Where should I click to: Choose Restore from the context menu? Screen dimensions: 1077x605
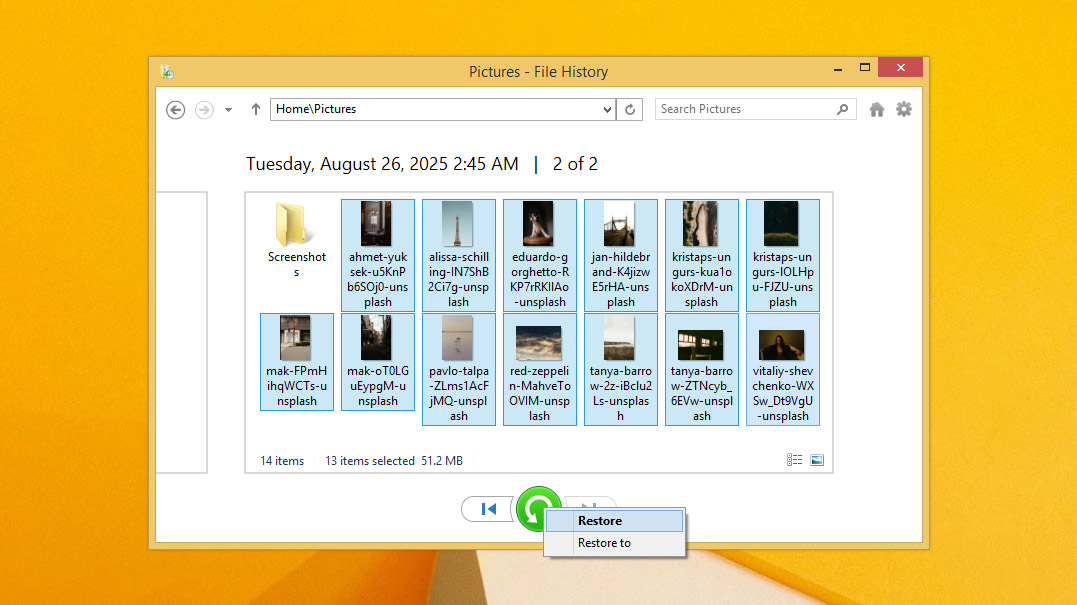coord(599,520)
